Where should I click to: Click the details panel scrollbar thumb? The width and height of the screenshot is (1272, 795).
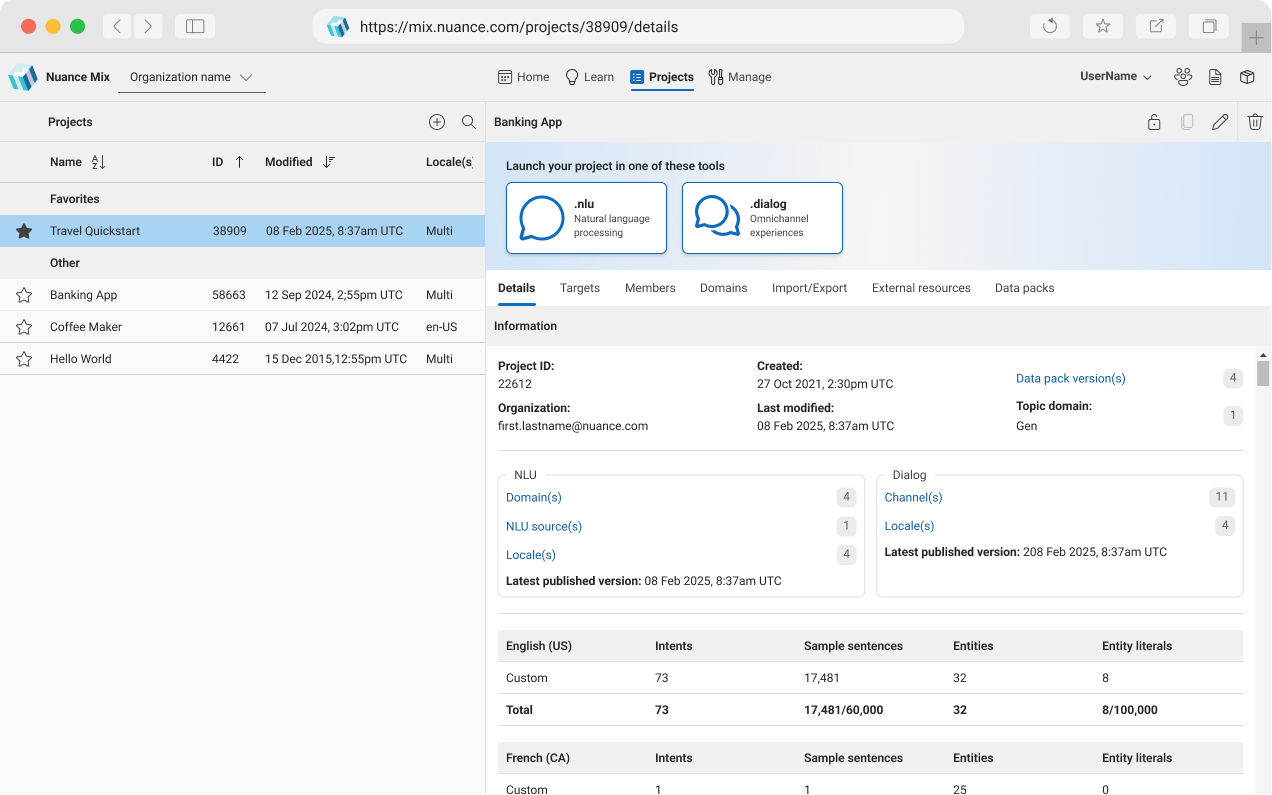[x=1263, y=373]
